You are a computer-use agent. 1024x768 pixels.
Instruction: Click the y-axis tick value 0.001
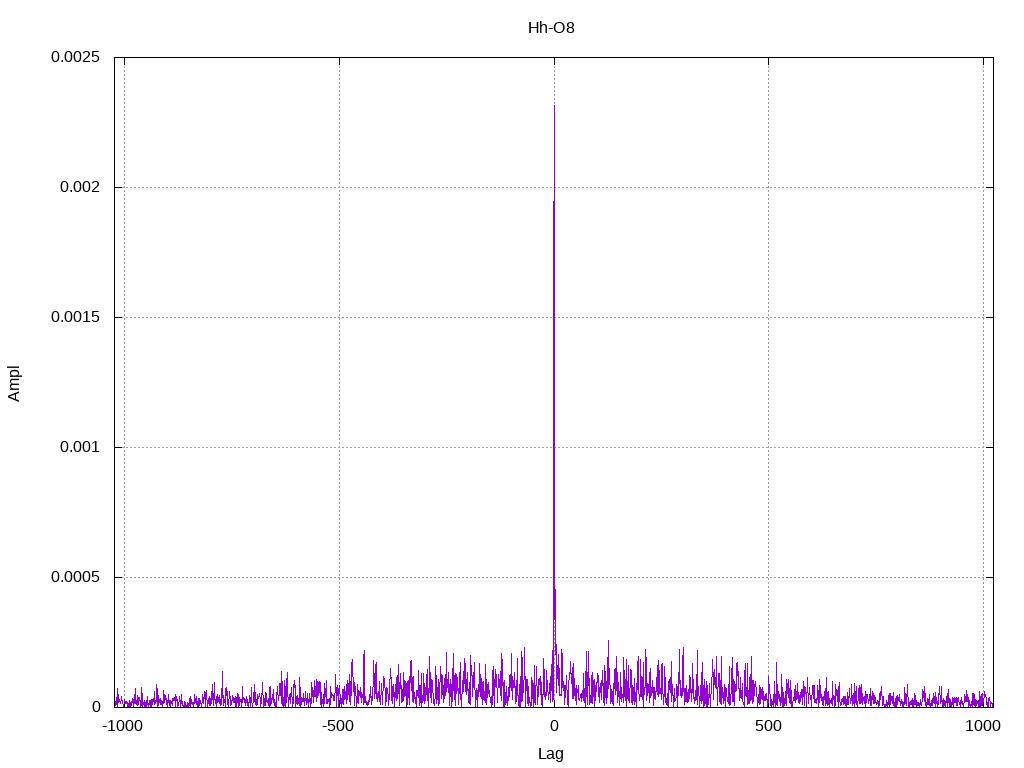tap(80, 447)
